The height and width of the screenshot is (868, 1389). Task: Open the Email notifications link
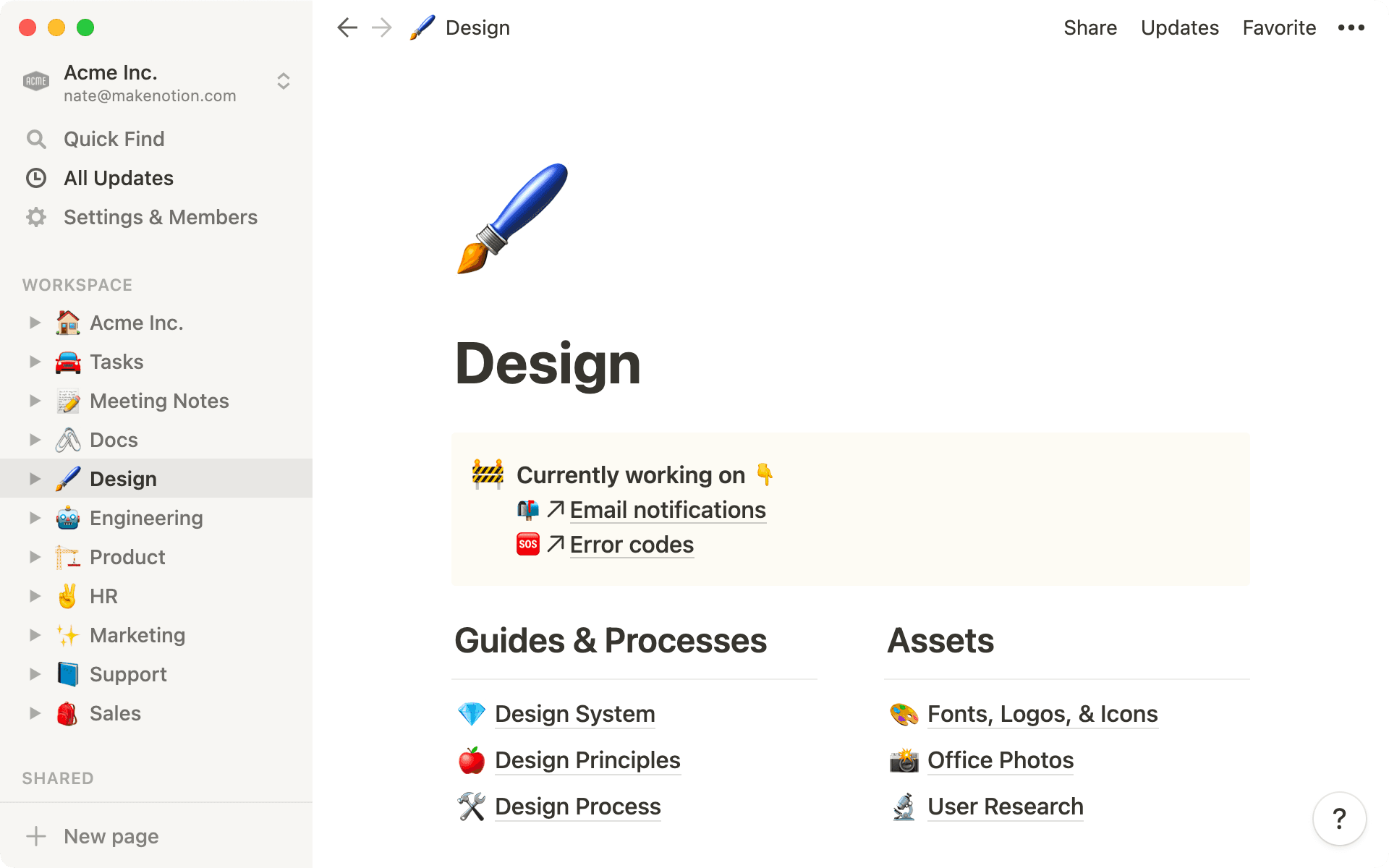[x=666, y=510]
